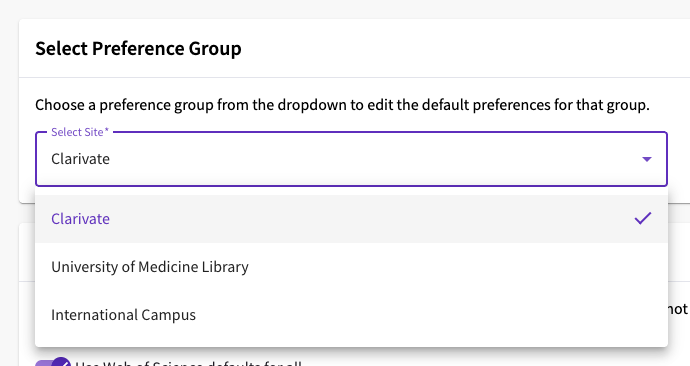Click the required asterisk on Select Site

coord(106,131)
